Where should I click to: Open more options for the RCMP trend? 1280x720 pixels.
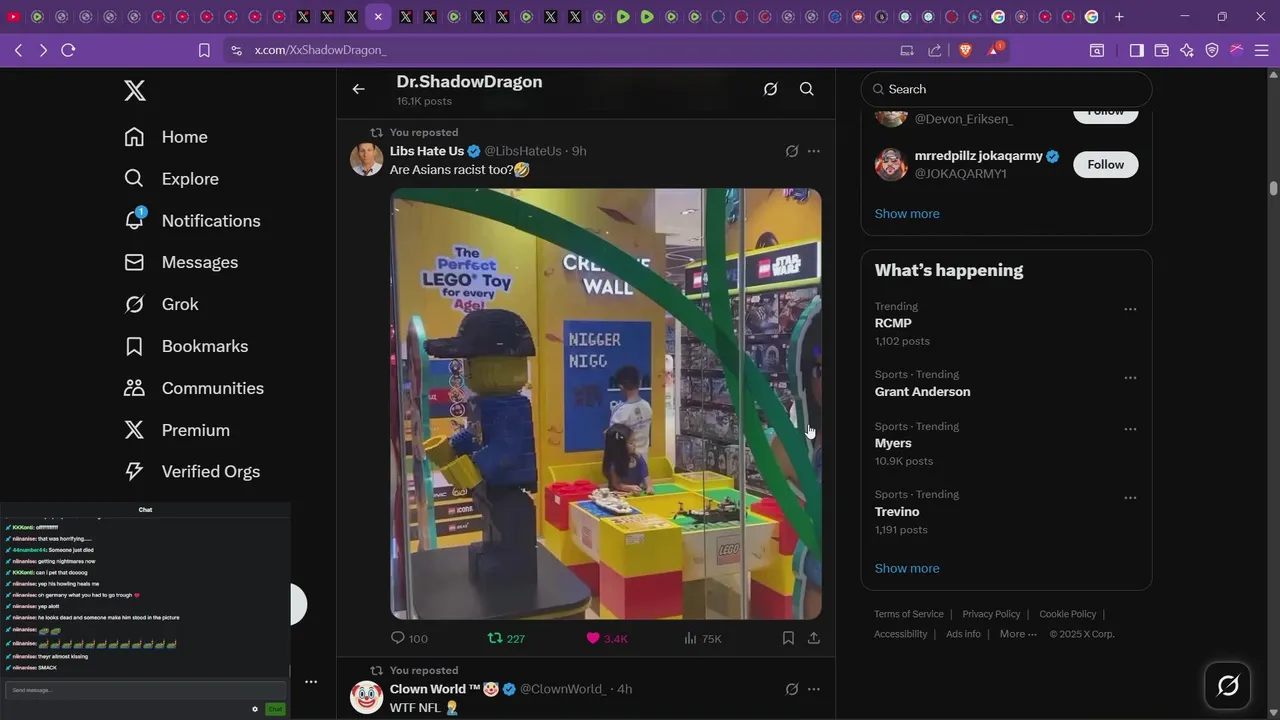click(1130, 309)
